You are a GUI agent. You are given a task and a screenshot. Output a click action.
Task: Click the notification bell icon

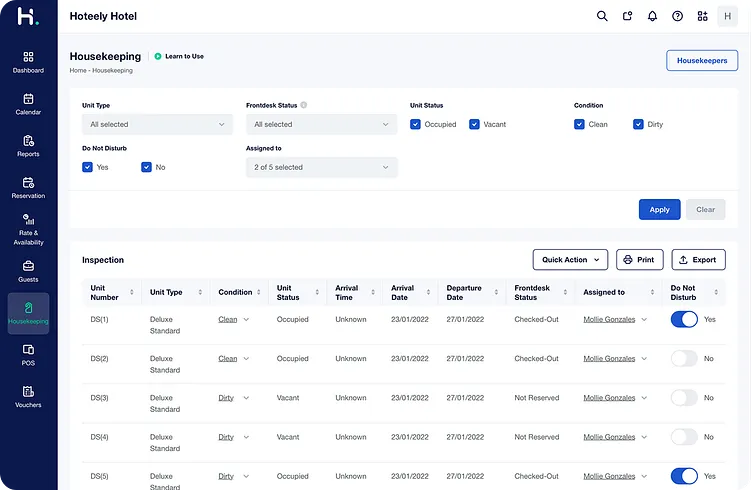(x=652, y=16)
